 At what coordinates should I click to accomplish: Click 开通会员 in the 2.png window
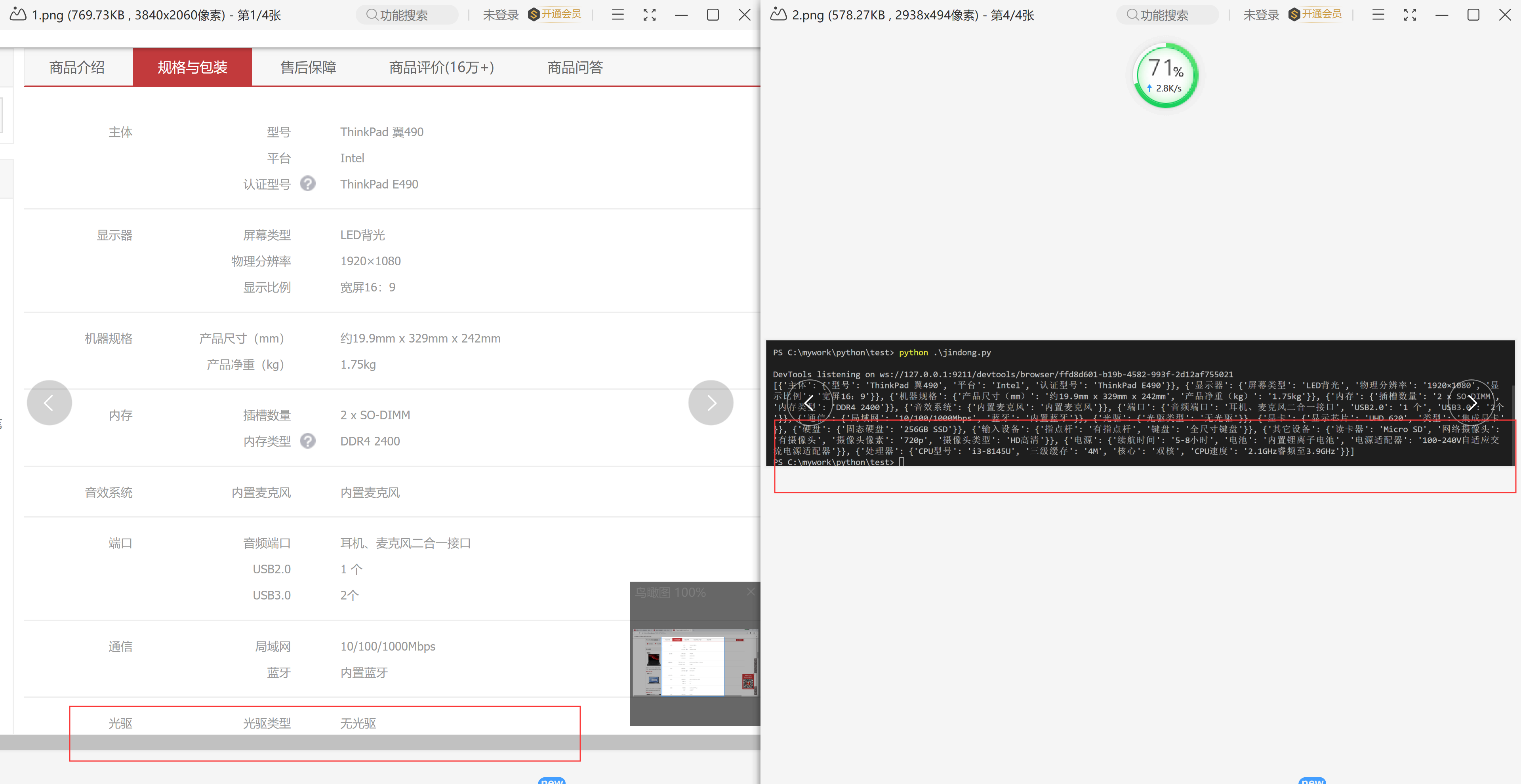tap(1315, 14)
